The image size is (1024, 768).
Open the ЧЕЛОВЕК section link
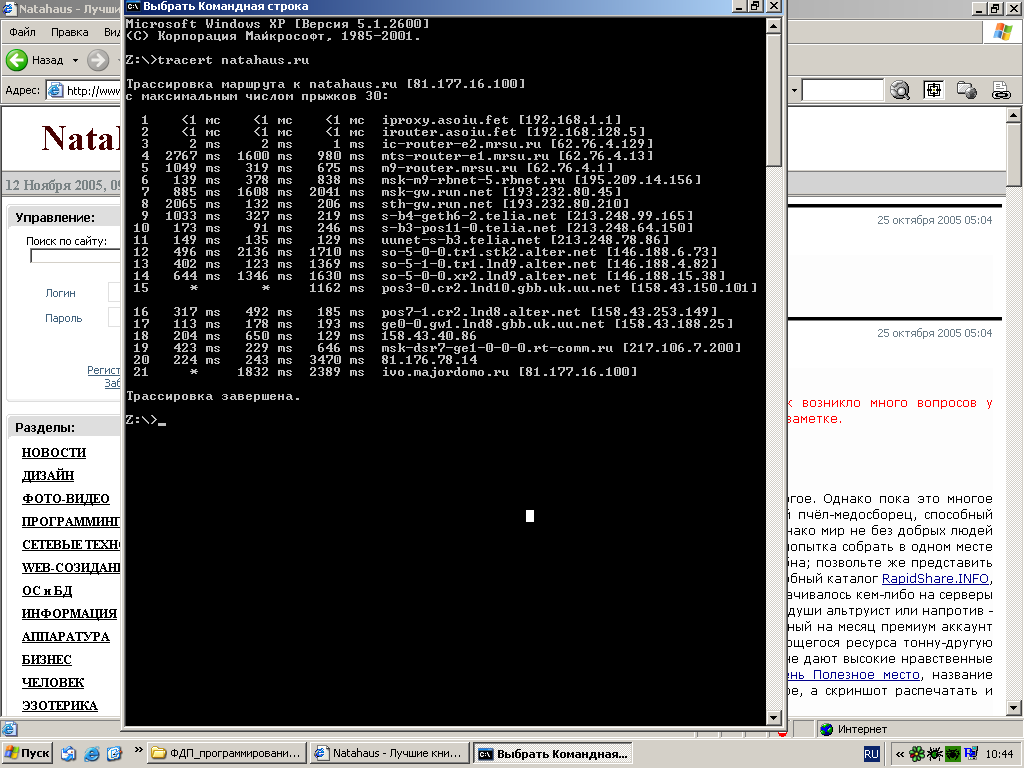pyautogui.click(x=53, y=682)
